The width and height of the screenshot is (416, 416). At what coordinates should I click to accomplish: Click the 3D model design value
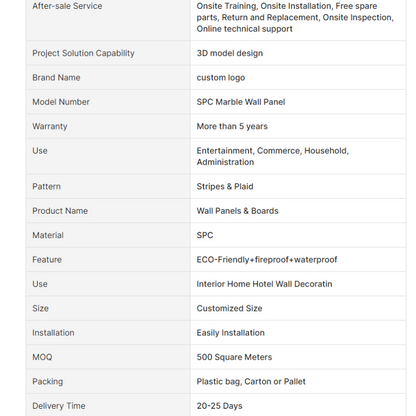[230, 53]
